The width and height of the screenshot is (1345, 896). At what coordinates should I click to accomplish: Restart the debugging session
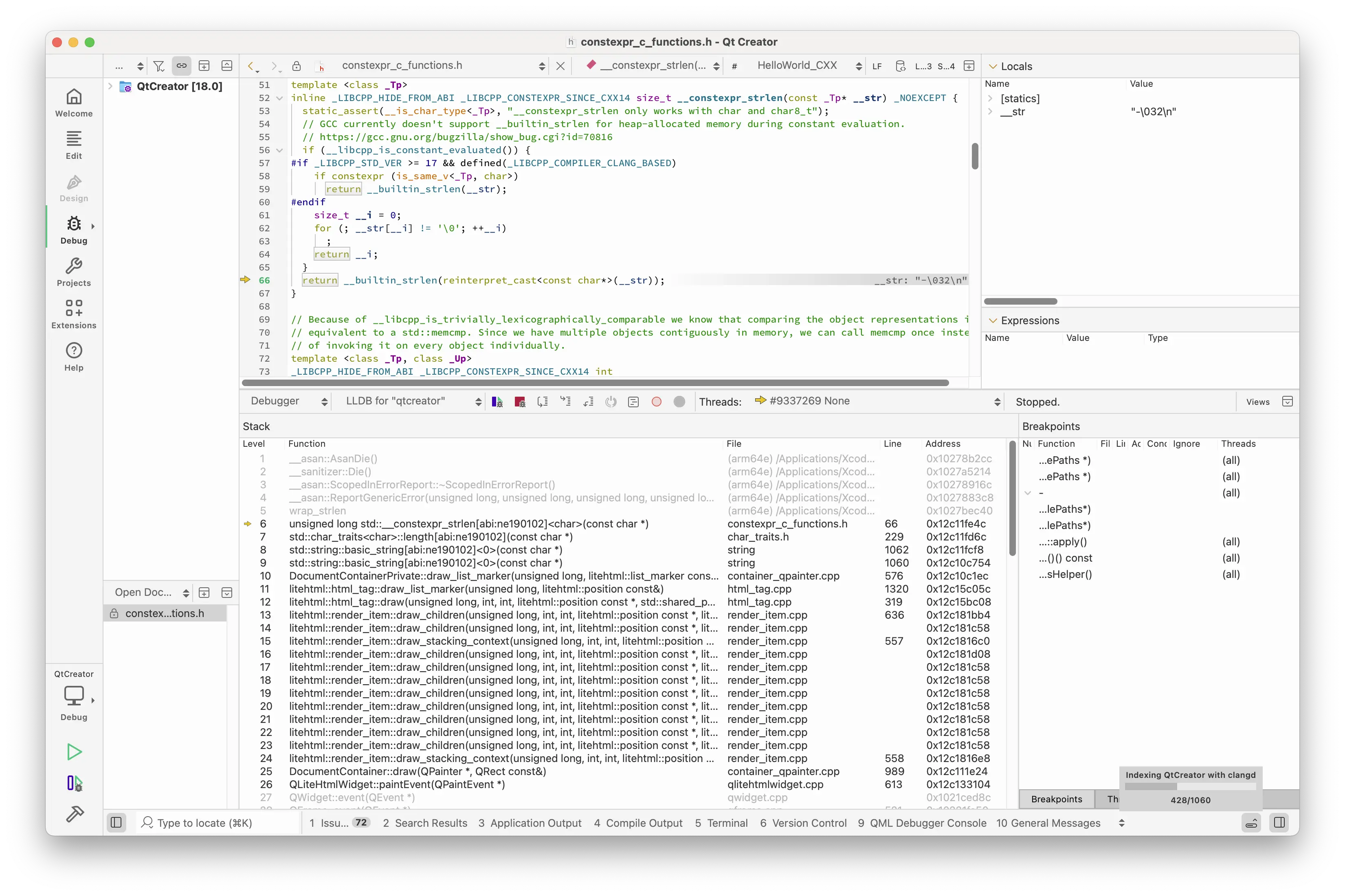point(611,402)
